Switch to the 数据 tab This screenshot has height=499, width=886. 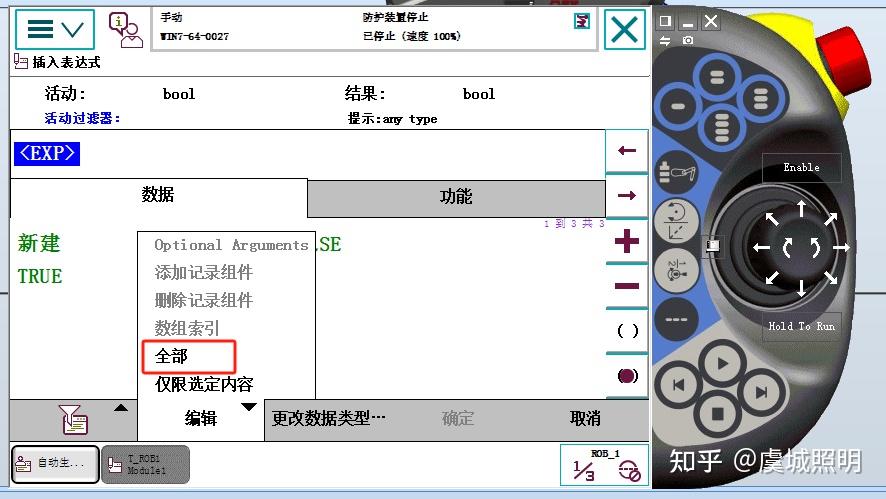coord(158,196)
